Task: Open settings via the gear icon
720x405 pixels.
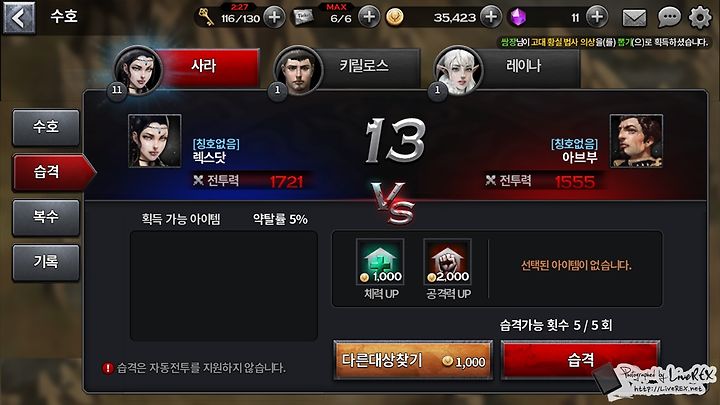Action: point(700,17)
